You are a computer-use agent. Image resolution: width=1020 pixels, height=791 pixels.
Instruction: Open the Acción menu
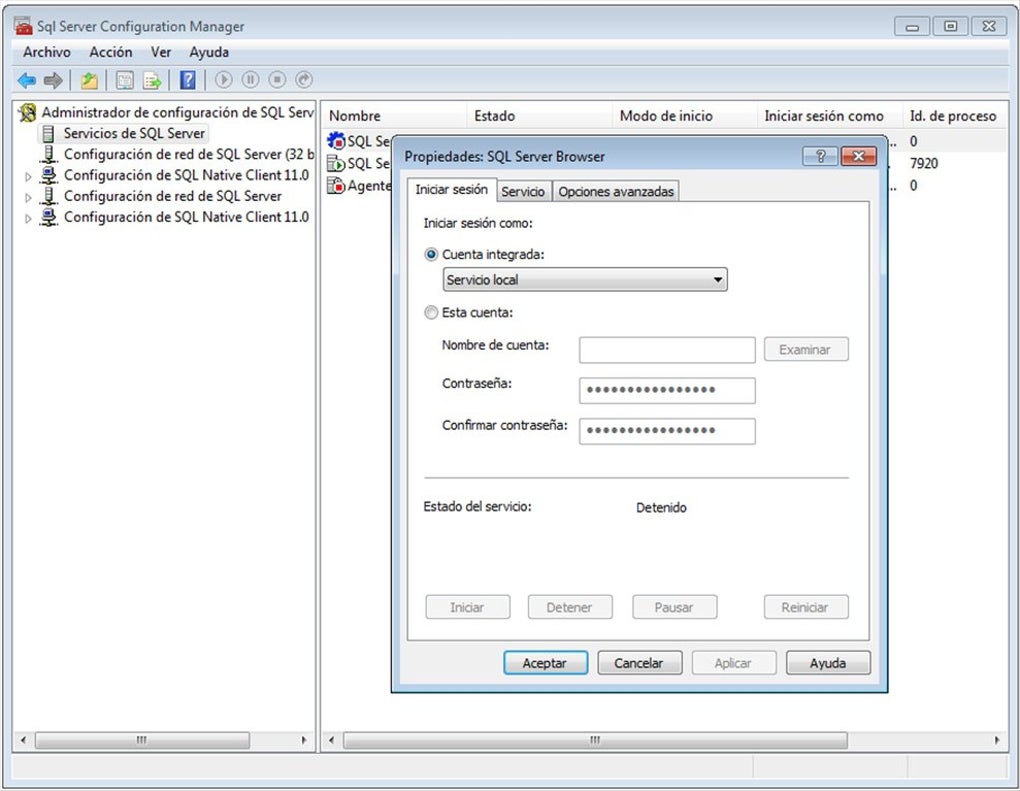pos(111,52)
